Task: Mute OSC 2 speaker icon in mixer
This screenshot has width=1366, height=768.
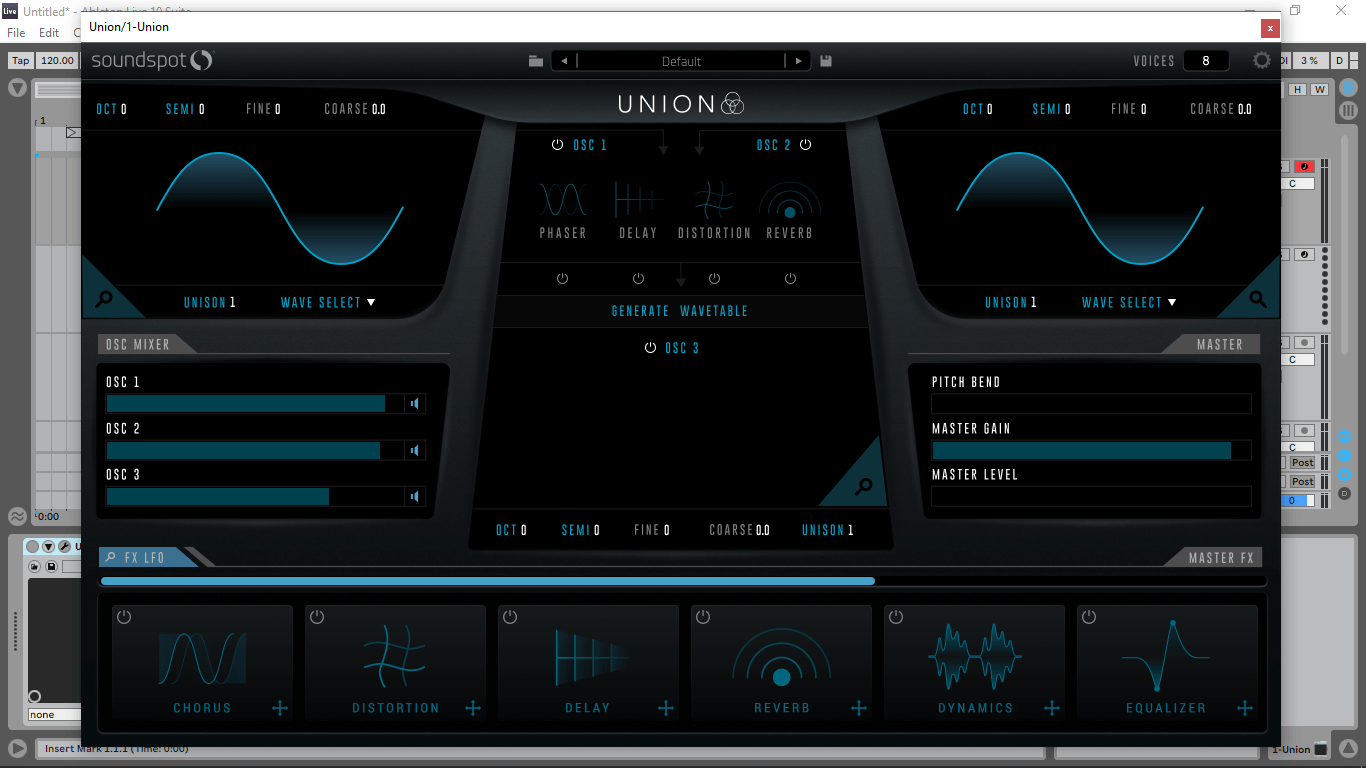Action: pyautogui.click(x=415, y=451)
